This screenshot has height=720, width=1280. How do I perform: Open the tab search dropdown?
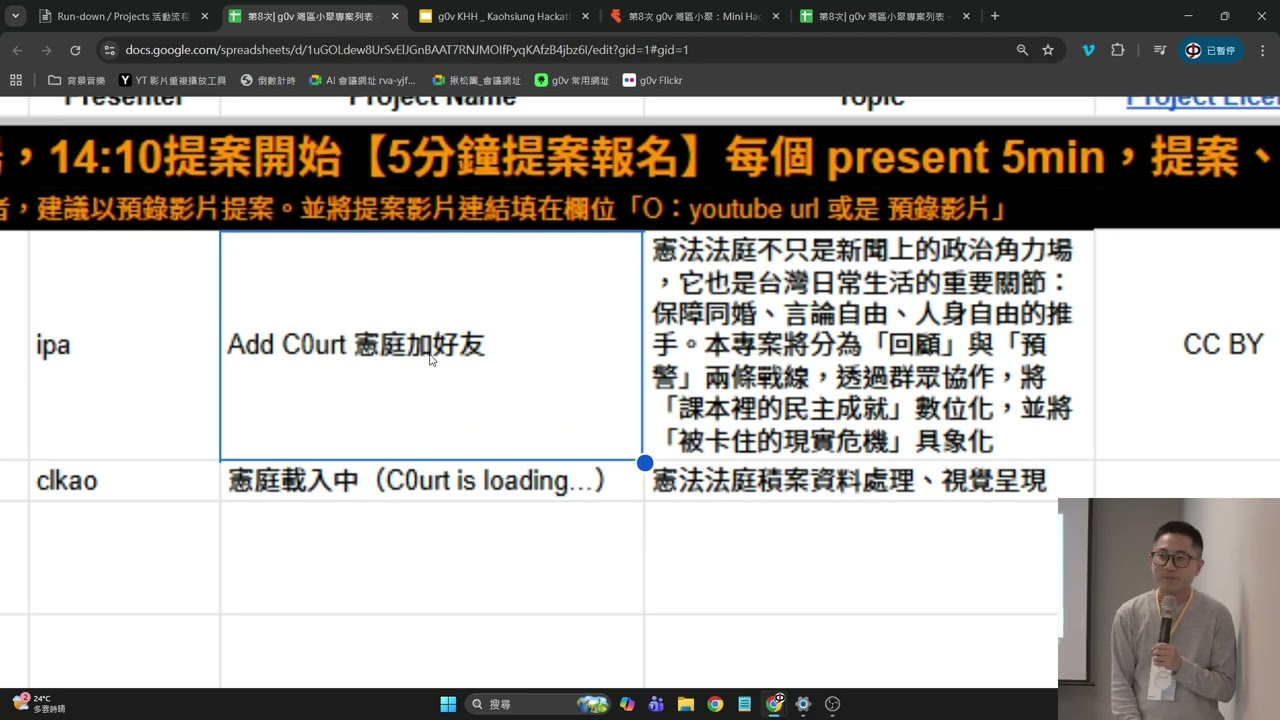point(15,16)
